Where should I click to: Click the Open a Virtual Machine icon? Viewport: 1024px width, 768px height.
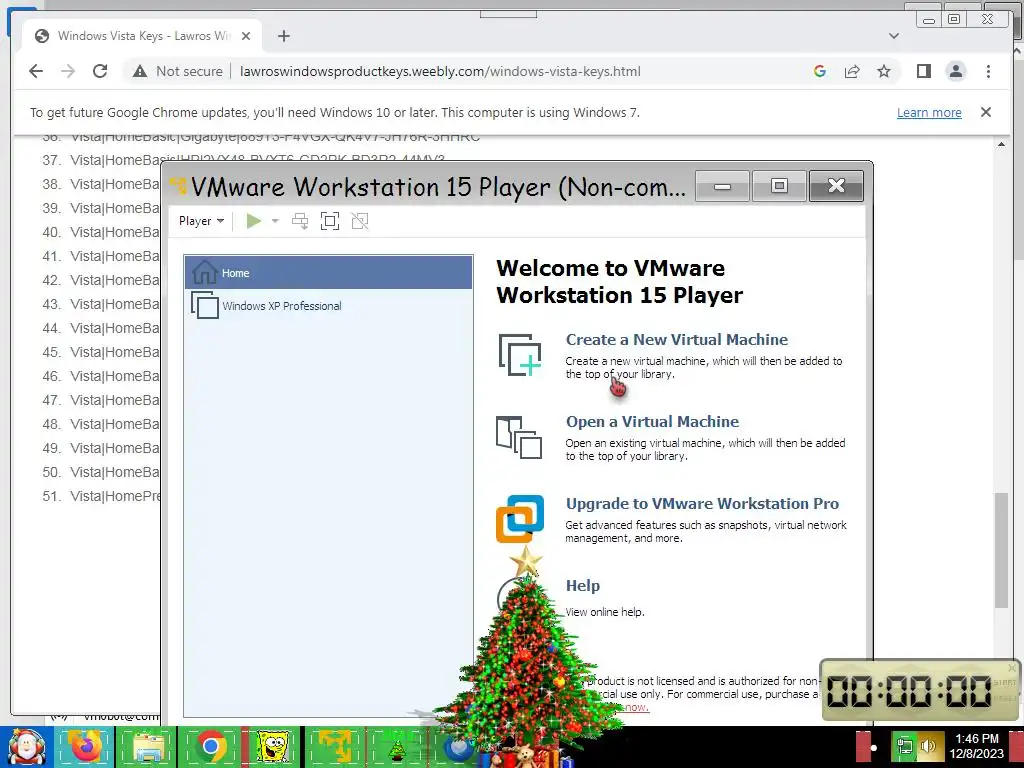(x=519, y=437)
